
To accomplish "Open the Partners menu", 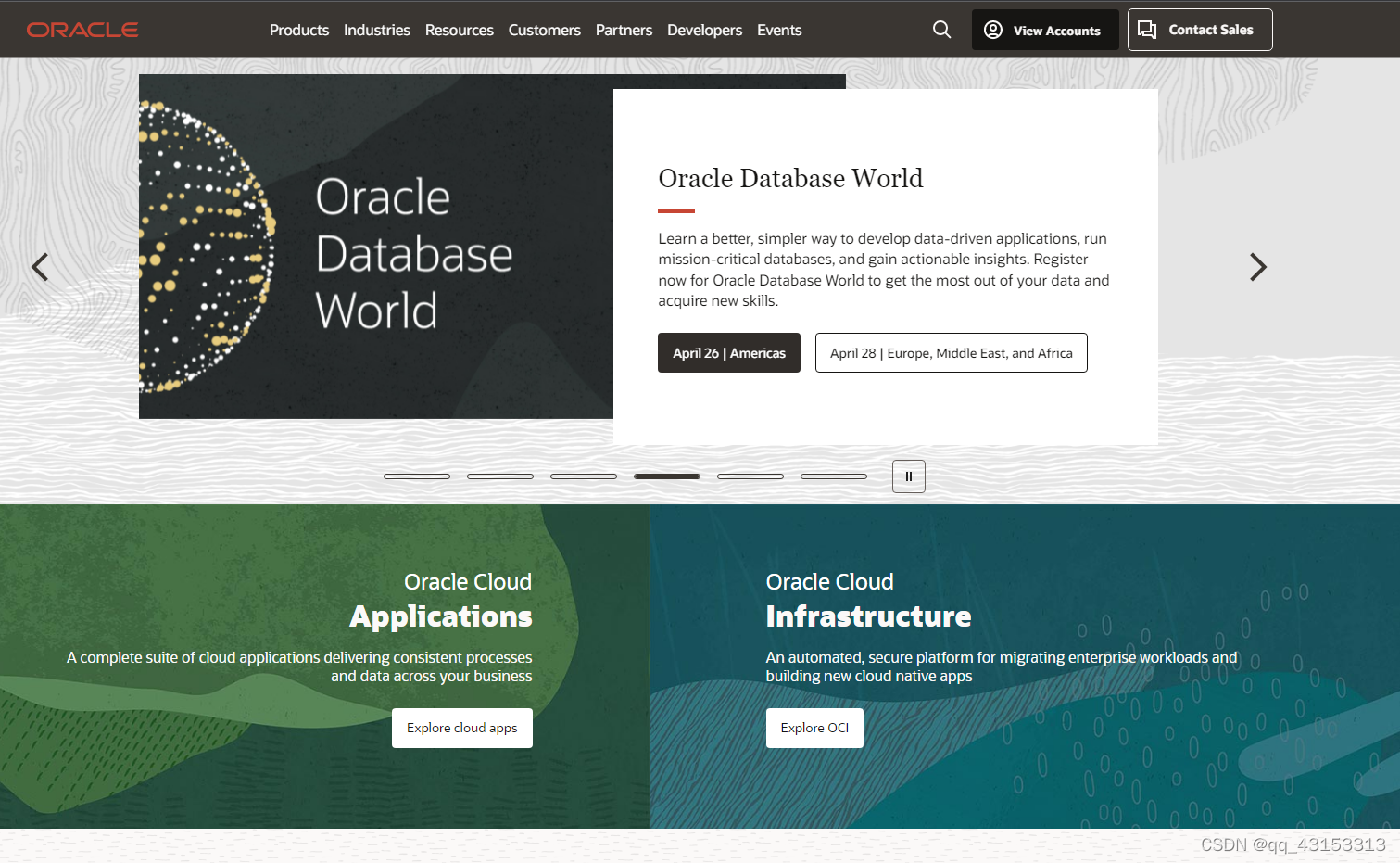I will tap(624, 30).
